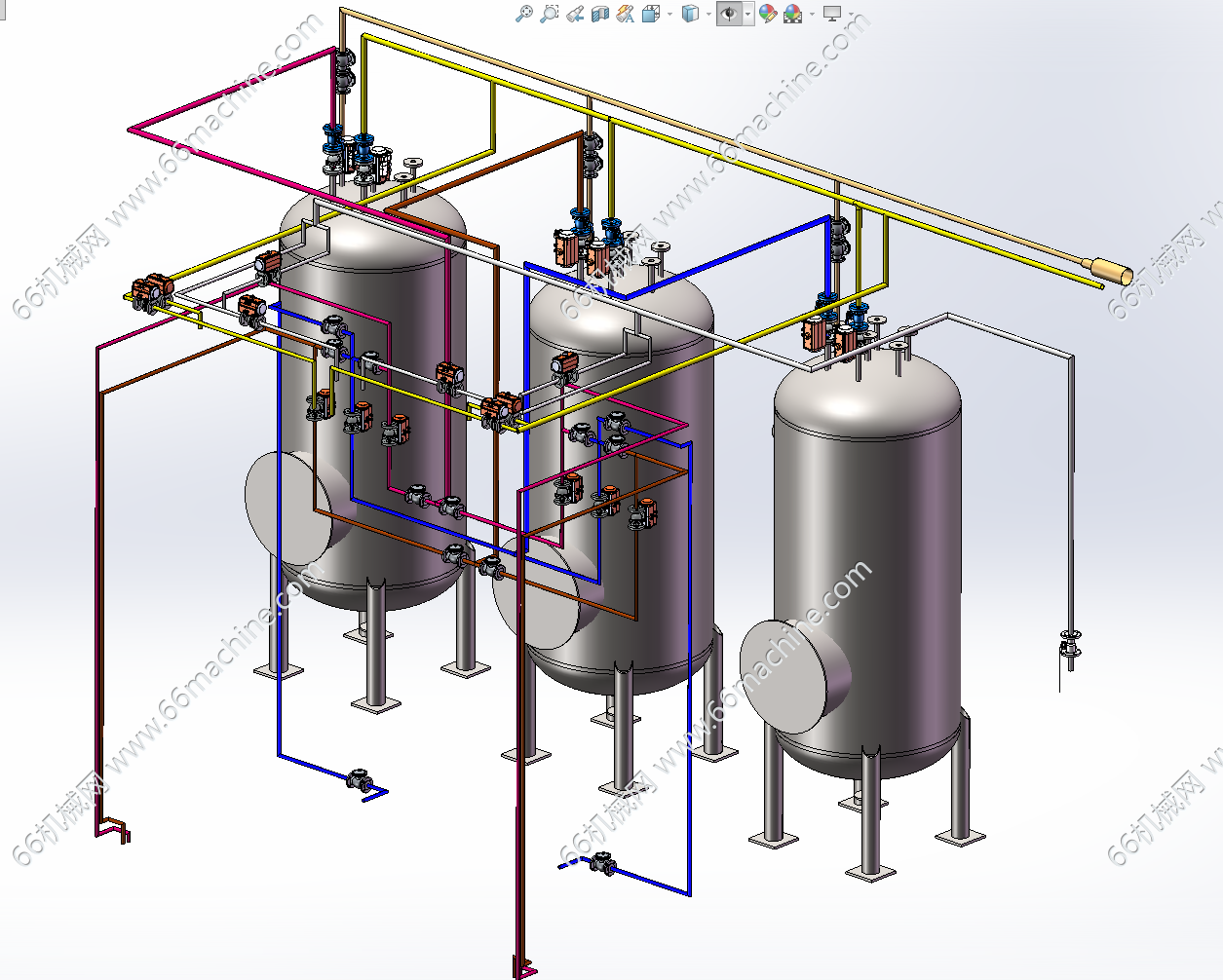Viewport: 1223px width, 980px height.
Task: Click the View Settings monitor icon
Action: [831, 14]
